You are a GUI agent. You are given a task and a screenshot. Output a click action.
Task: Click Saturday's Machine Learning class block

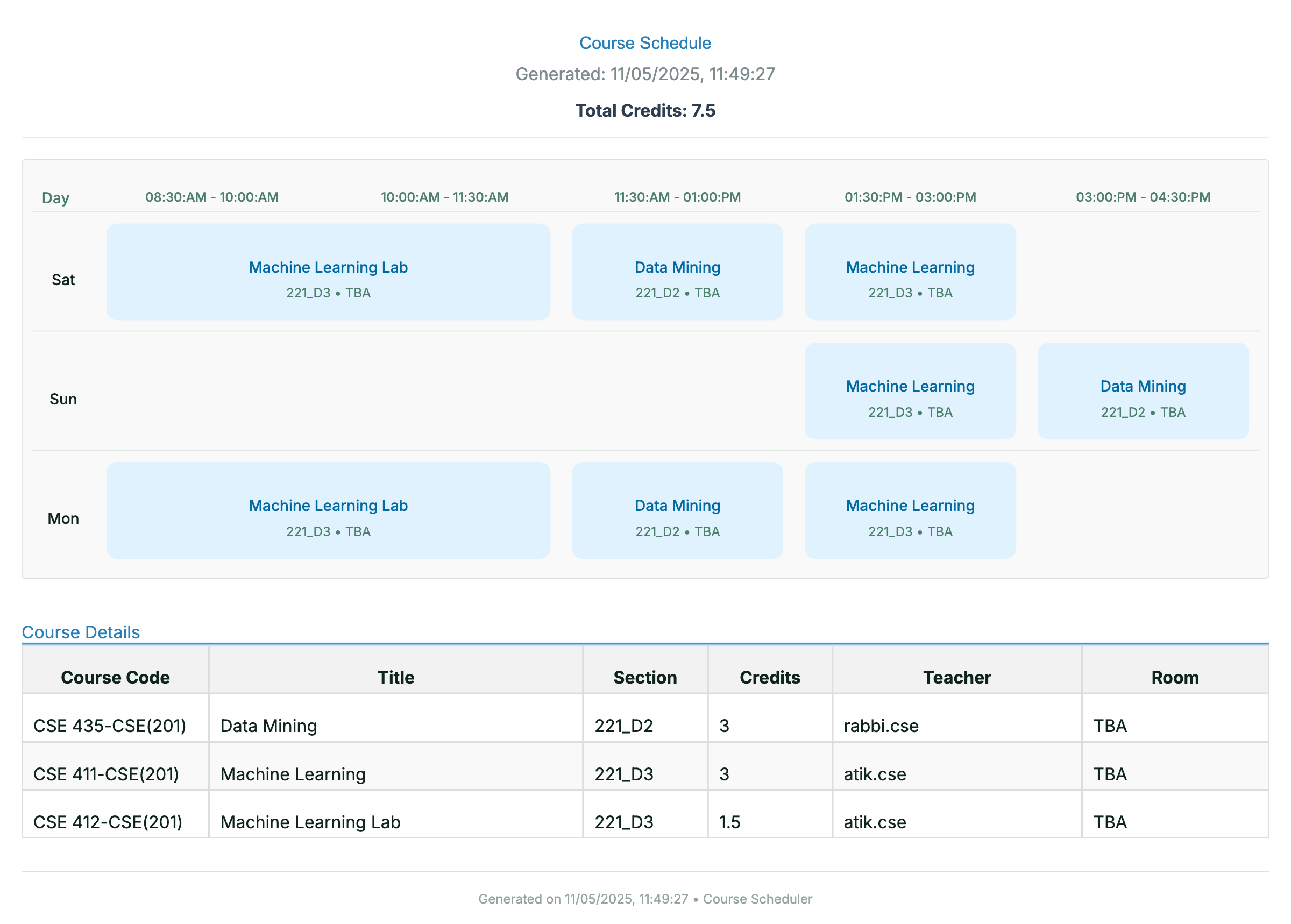910,272
